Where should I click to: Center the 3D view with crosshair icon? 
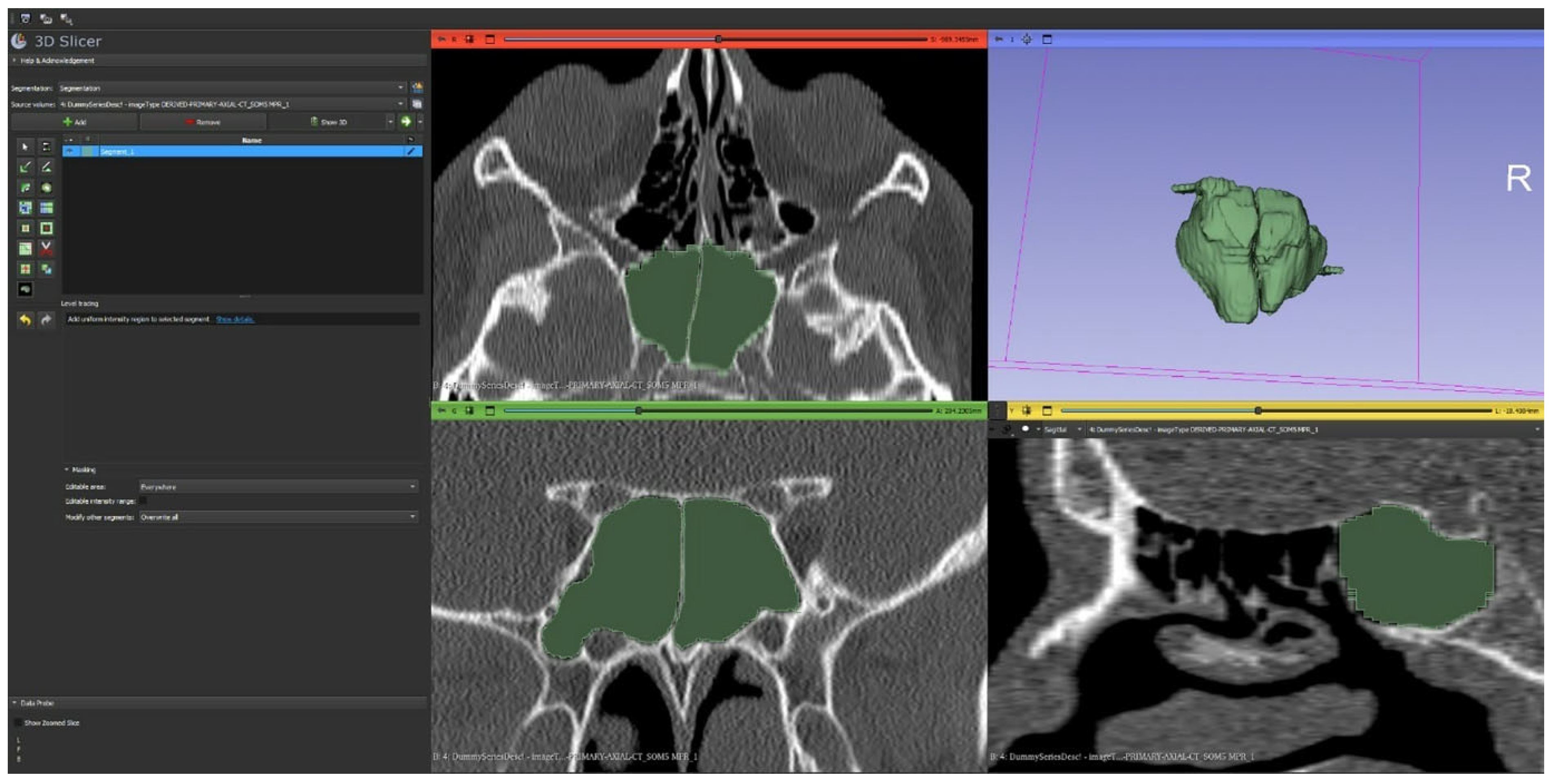[x=1026, y=39]
